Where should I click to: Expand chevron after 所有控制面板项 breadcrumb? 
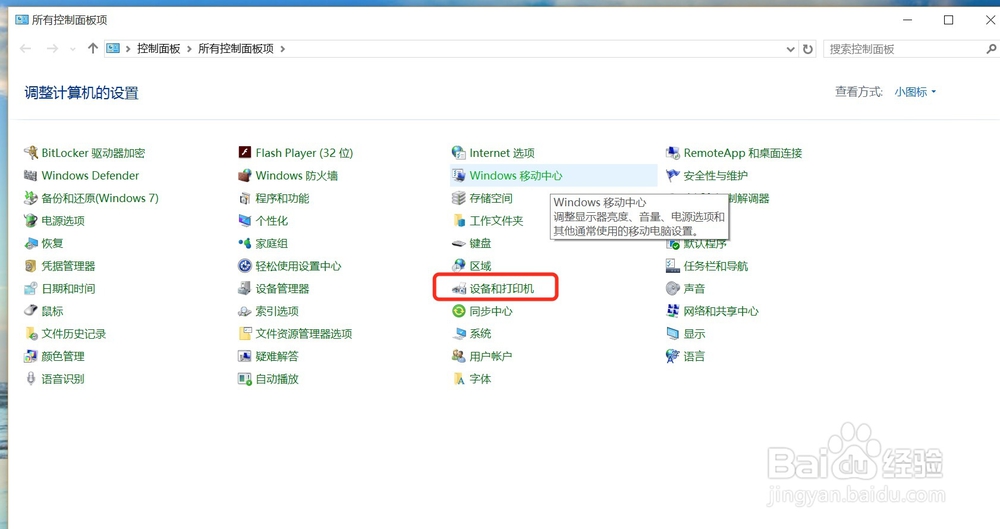(x=283, y=49)
